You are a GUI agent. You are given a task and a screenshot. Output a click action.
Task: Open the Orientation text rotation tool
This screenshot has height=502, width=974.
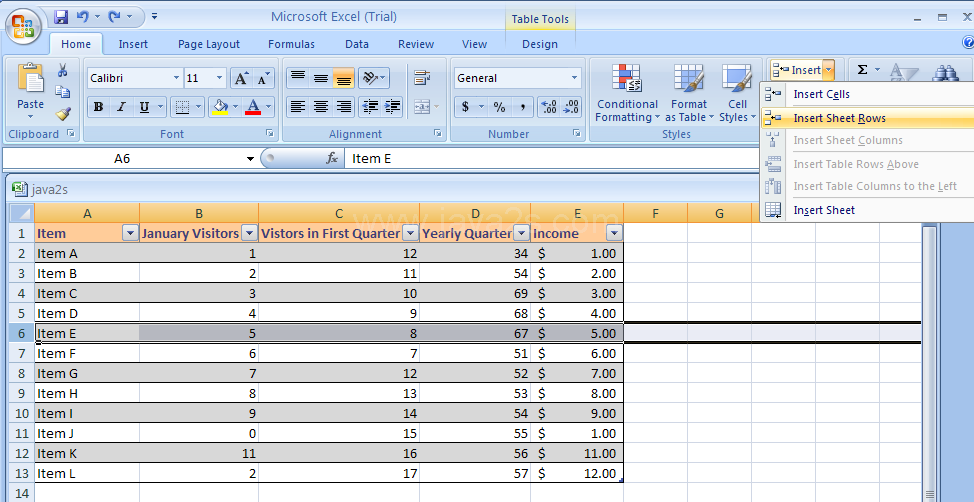click(374, 78)
